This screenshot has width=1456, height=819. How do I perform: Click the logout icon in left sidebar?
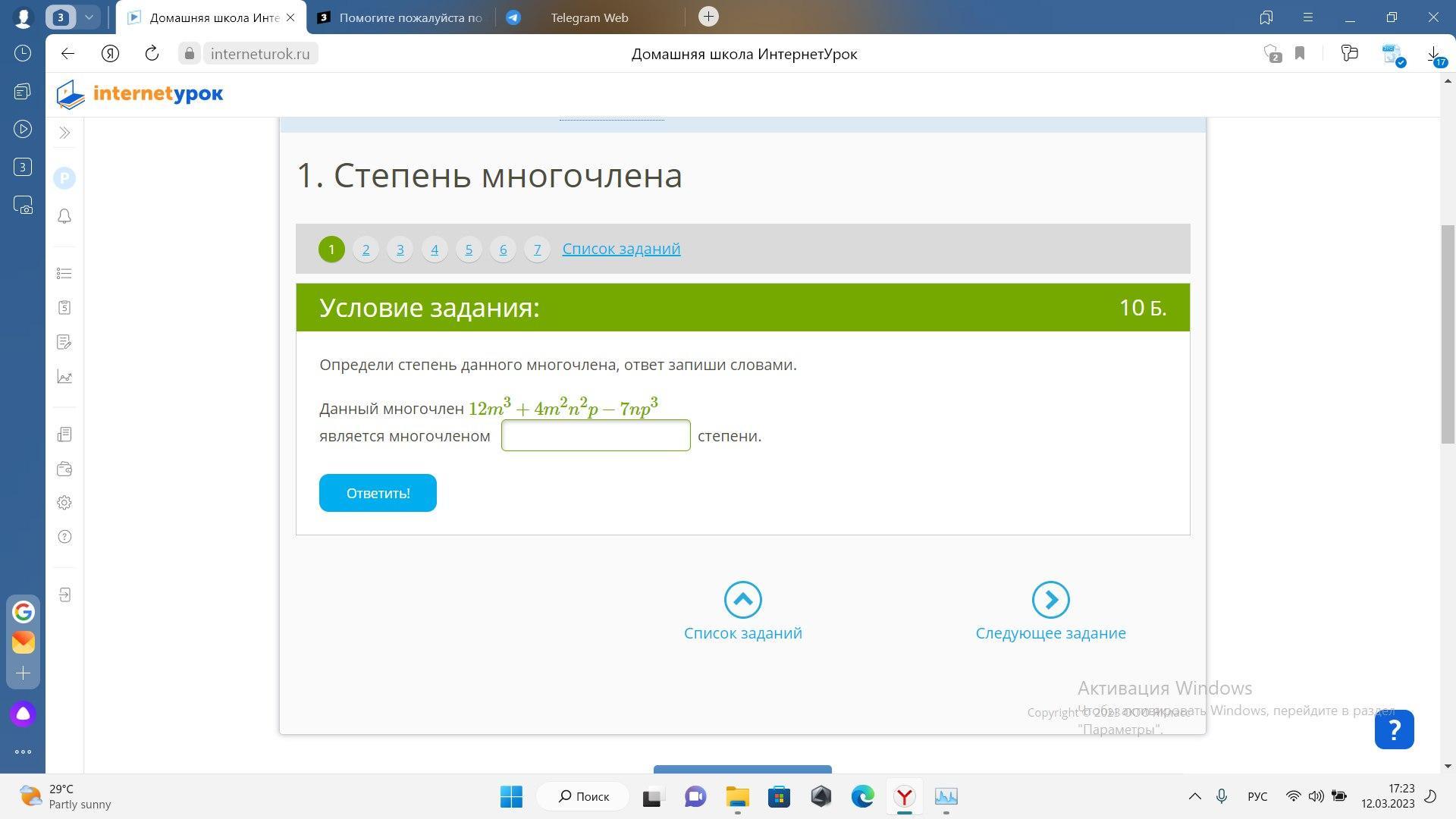pos(64,595)
